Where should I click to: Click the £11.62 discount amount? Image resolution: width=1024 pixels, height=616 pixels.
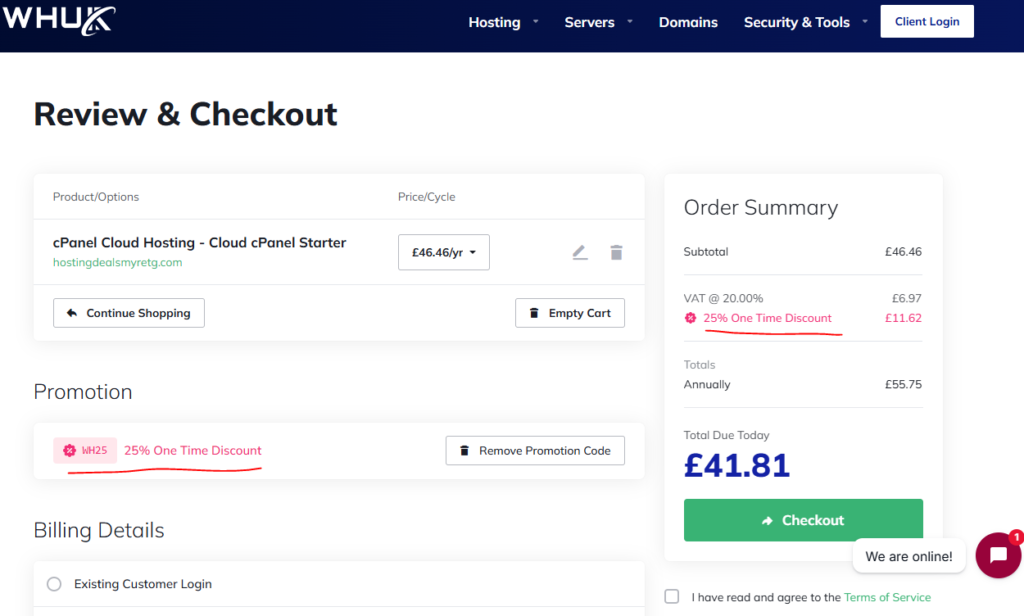(x=903, y=318)
